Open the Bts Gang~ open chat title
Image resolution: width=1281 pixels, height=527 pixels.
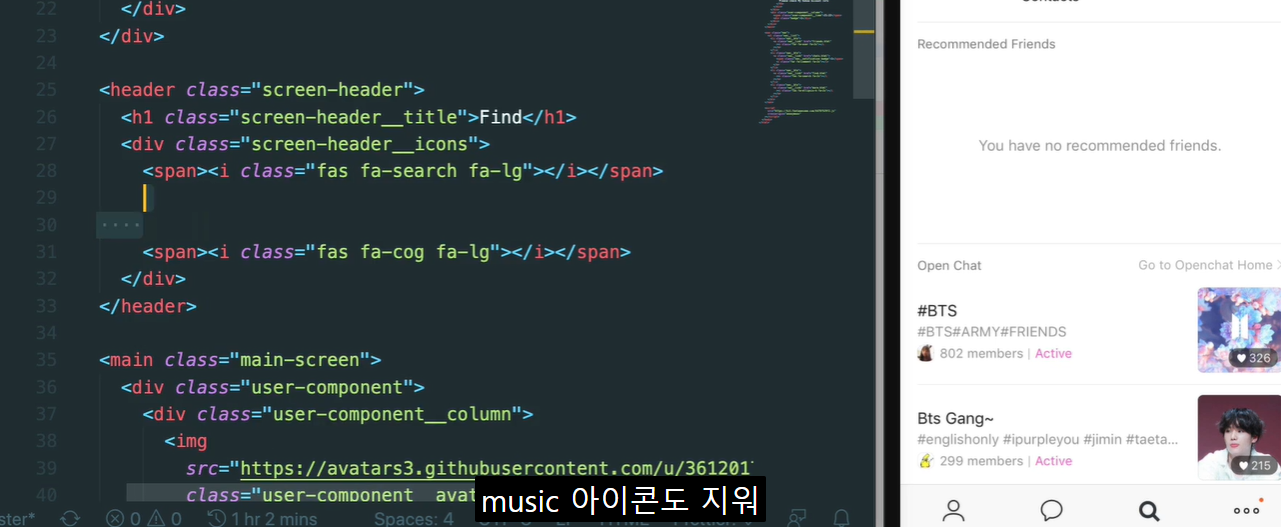coord(956,418)
